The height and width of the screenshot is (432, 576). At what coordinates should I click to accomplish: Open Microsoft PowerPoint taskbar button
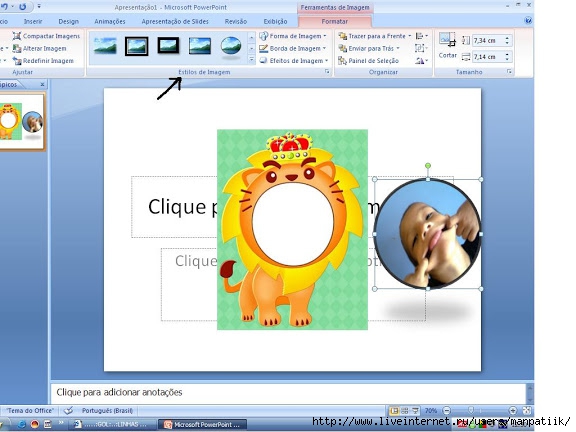pos(202,425)
